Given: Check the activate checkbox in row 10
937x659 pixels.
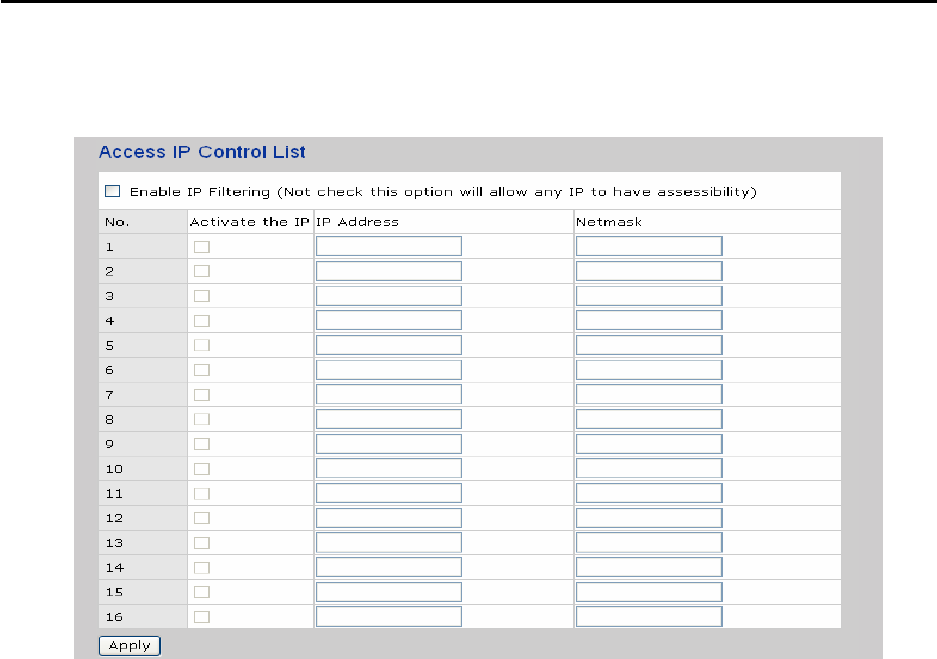Looking at the screenshot, I should (202, 468).
